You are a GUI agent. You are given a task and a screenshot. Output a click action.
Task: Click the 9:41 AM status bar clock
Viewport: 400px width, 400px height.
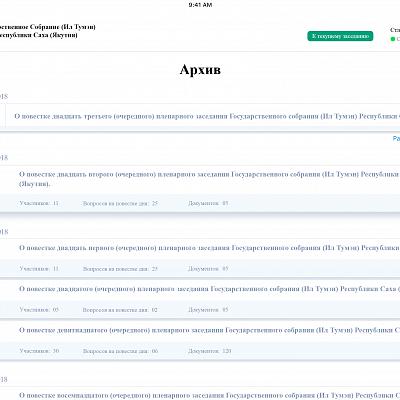[200, 5]
